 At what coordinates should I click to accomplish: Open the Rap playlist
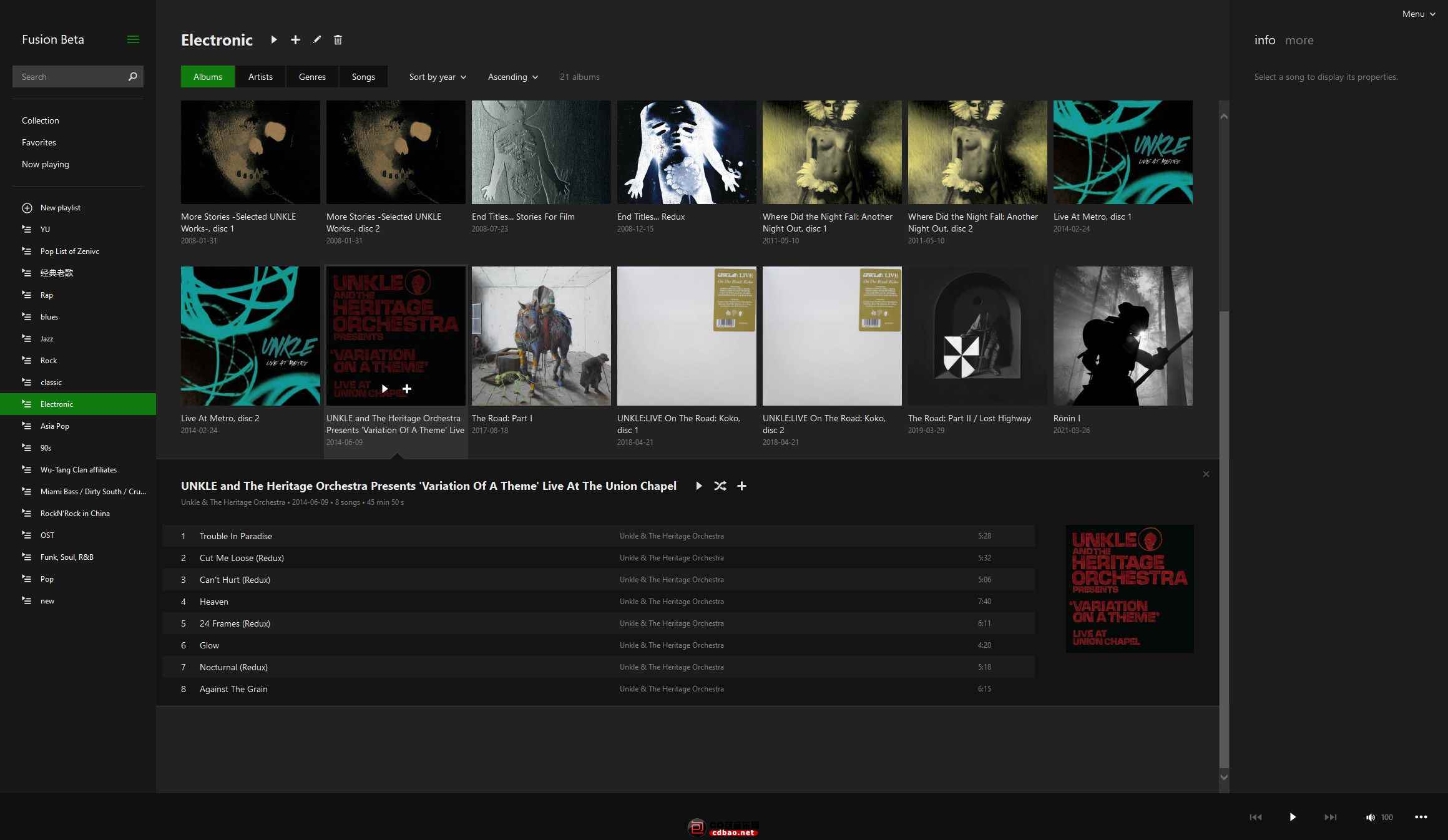78,295
